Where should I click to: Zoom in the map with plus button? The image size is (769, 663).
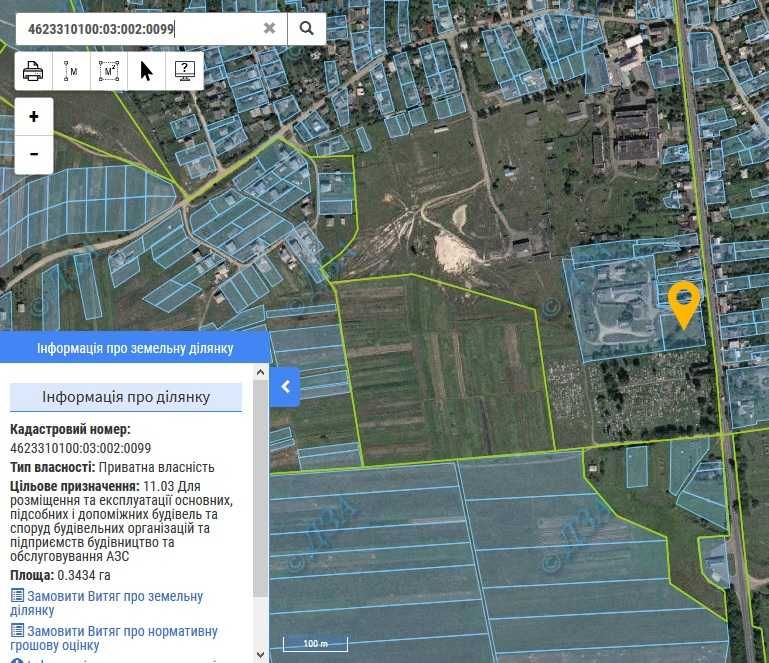pyautogui.click(x=34, y=117)
